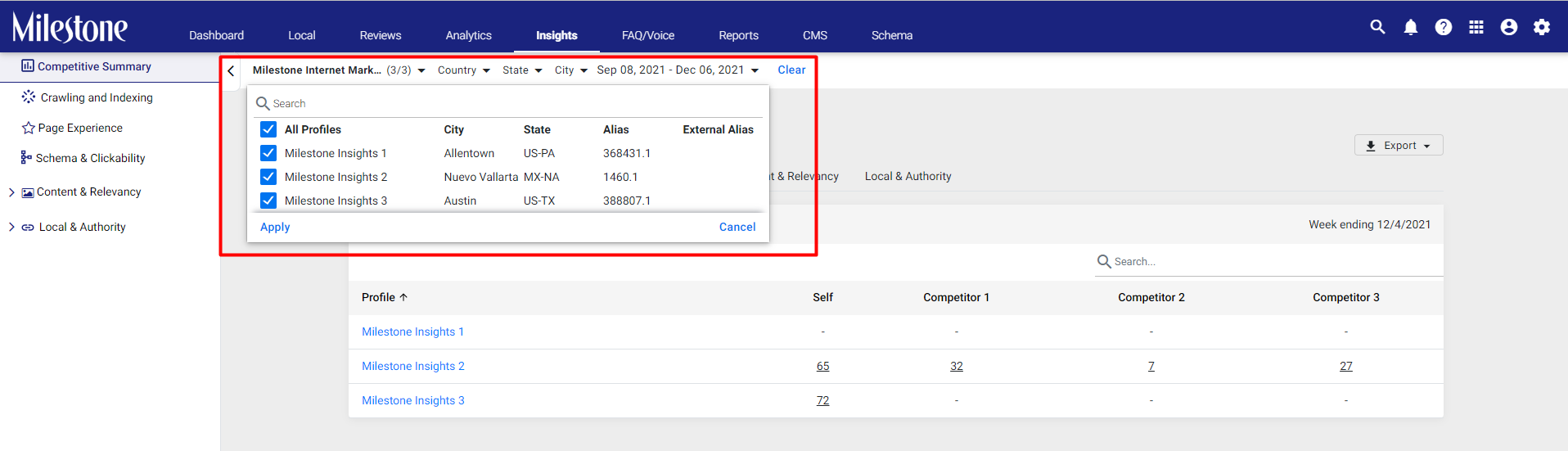Open the date range dropdown
The height and width of the screenshot is (451, 1568).
click(678, 70)
